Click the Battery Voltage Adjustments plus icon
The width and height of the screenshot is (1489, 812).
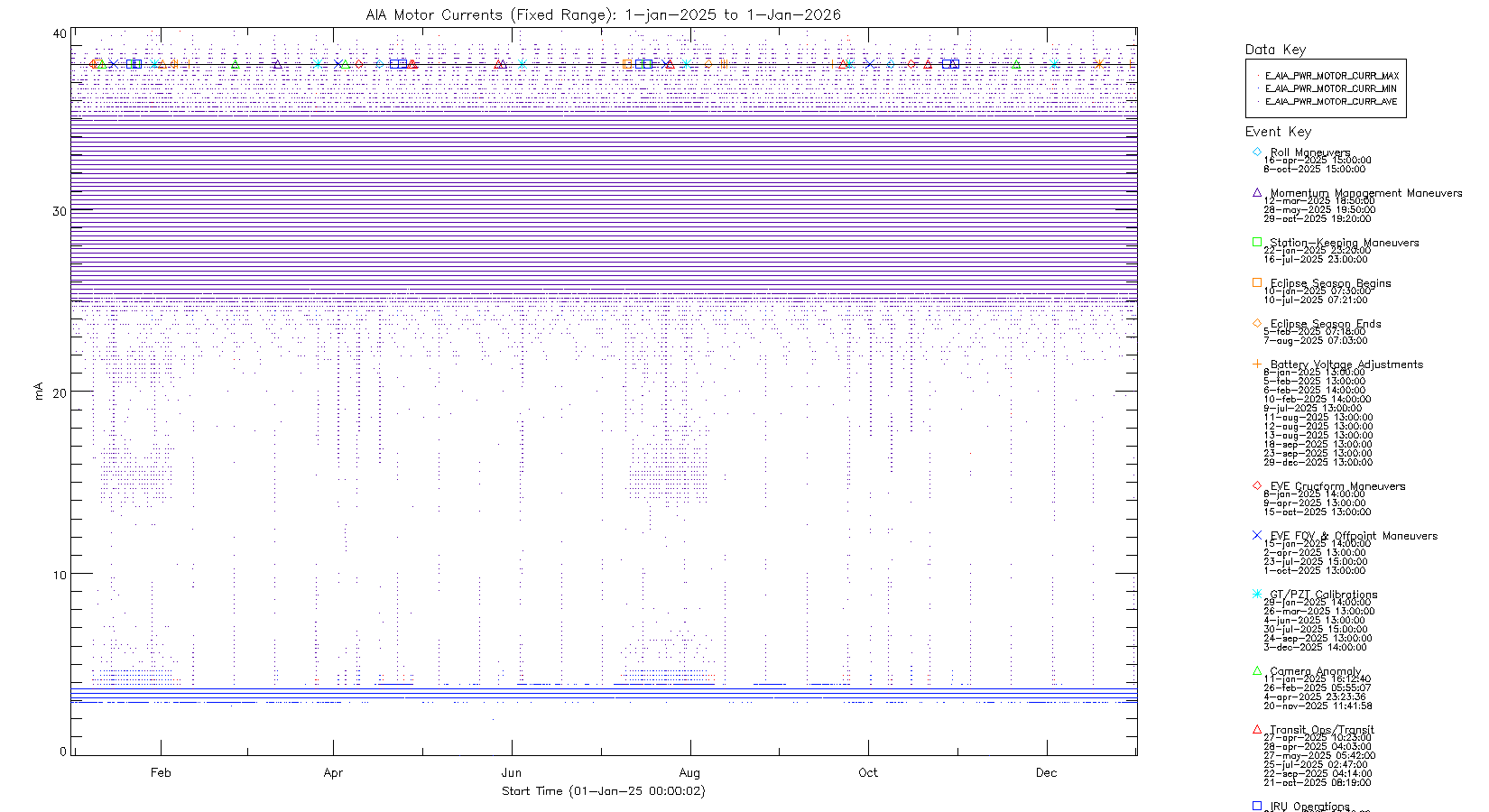pyautogui.click(x=1257, y=364)
